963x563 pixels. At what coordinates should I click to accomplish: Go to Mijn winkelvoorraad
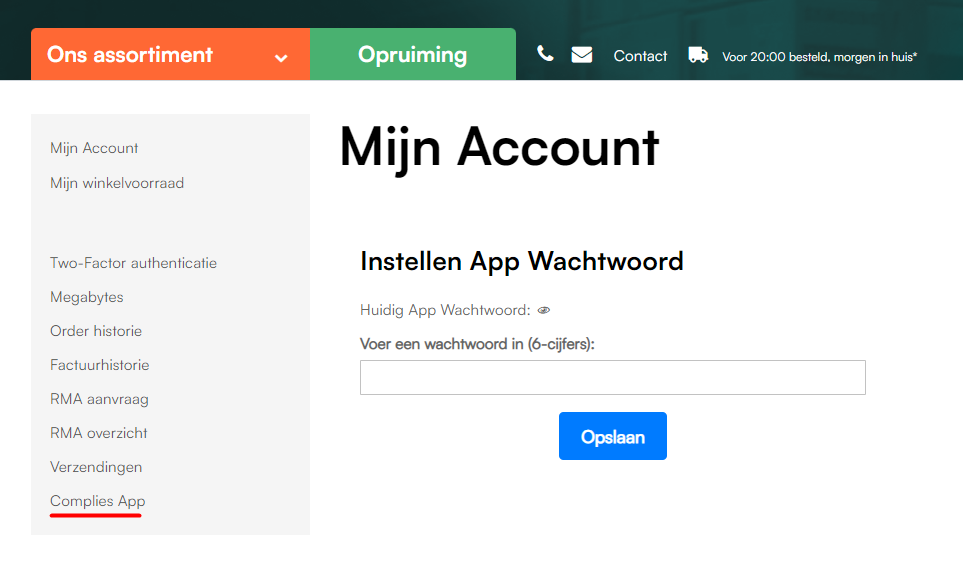coord(117,183)
